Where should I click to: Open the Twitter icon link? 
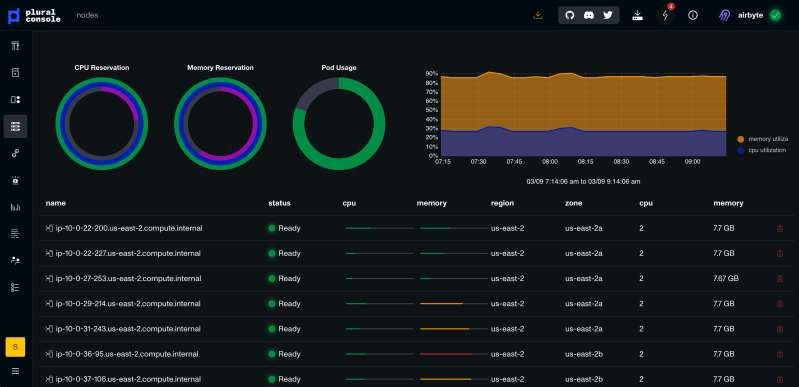point(607,15)
